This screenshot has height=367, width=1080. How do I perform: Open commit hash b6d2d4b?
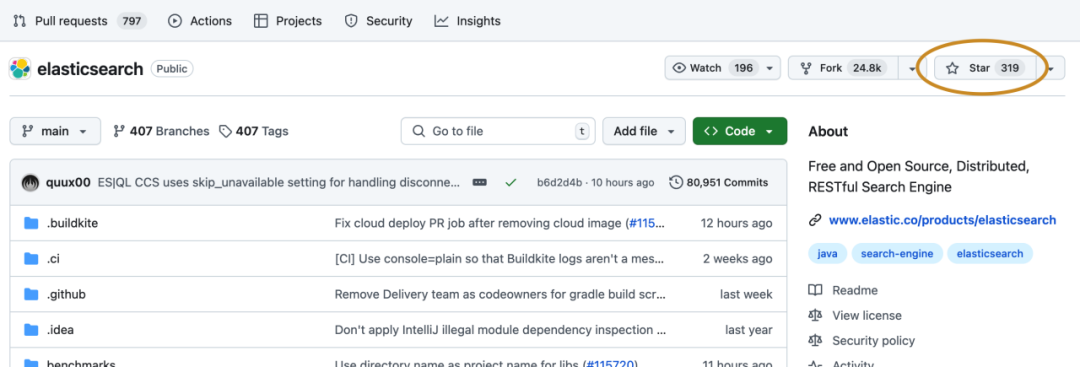(559, 182)
